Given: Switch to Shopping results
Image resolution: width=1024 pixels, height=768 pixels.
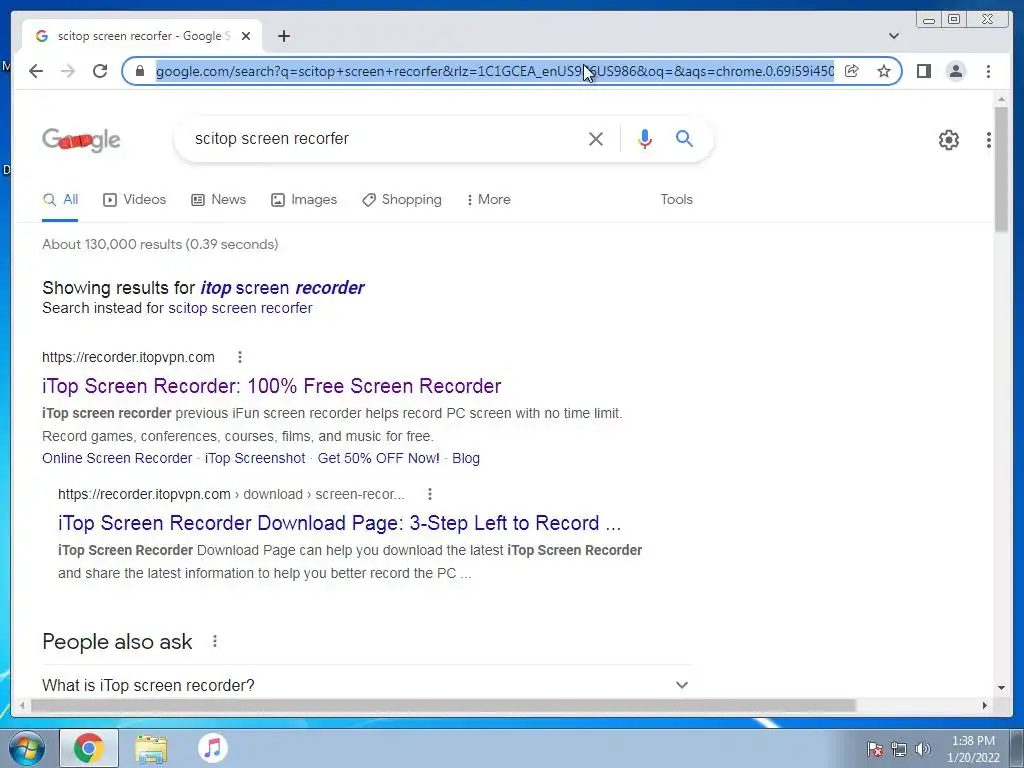Looking at the screenshot, I should pyautogui.click(x=402, y=200).
